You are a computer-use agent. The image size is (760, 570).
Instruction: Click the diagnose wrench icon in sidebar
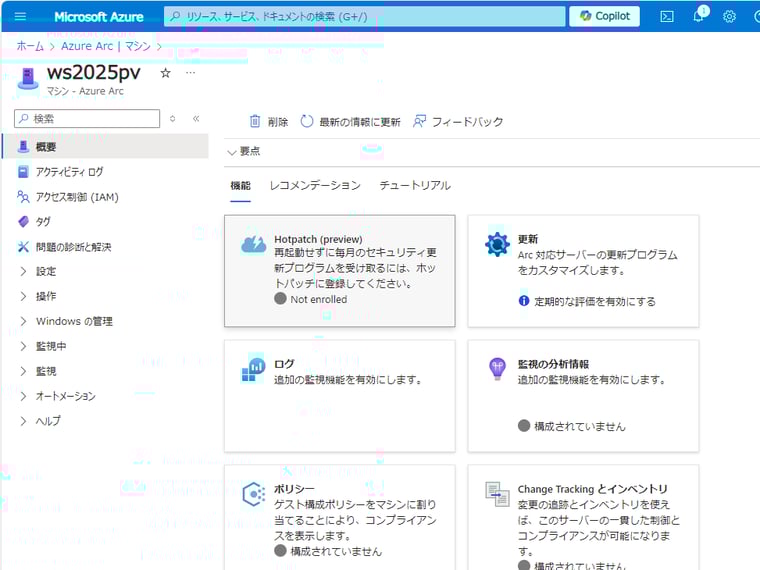coord(23,247)
